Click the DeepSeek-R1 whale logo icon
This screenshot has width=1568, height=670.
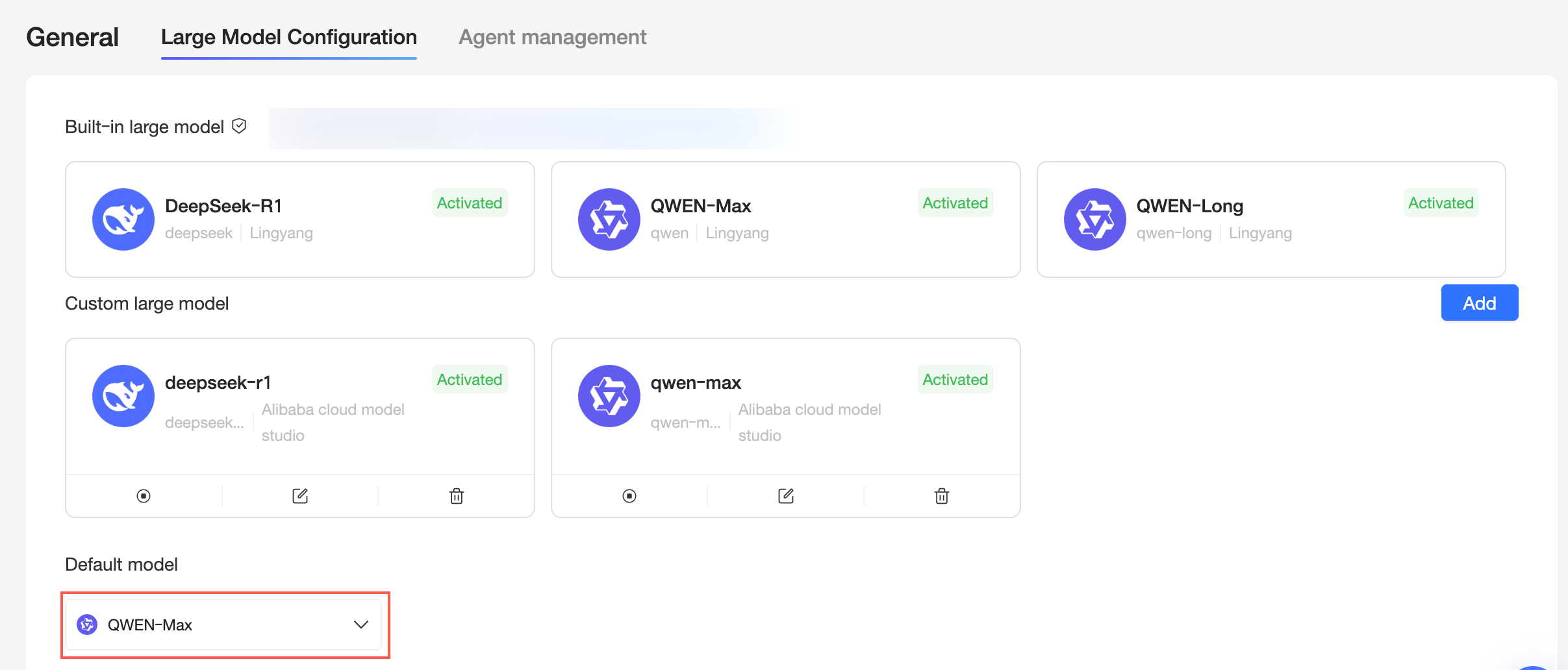(123, 219)
